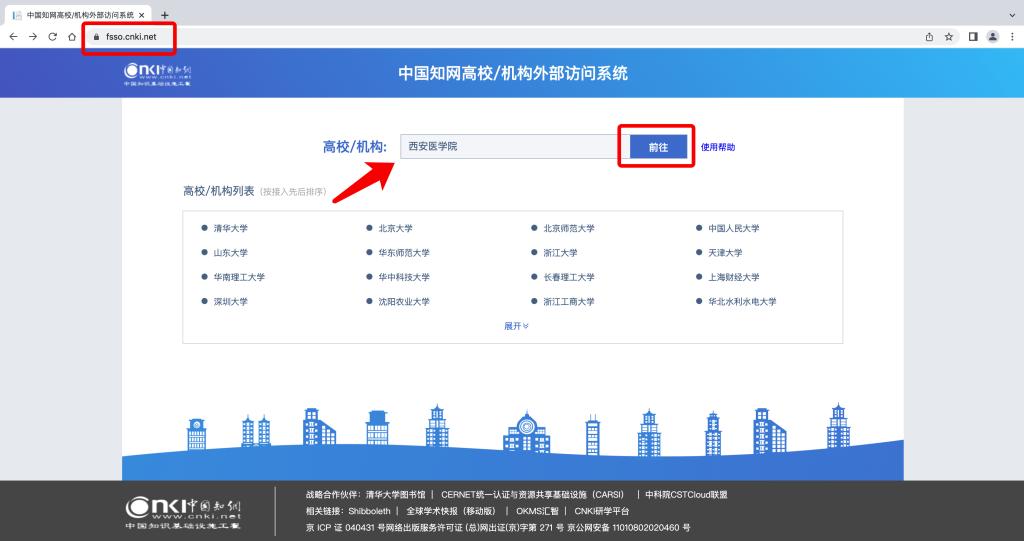Click the fsso.cnki.net address bar URL
Image resolution: width=1024 pixels, height=541 pixels.
click(x=131, y=37)
